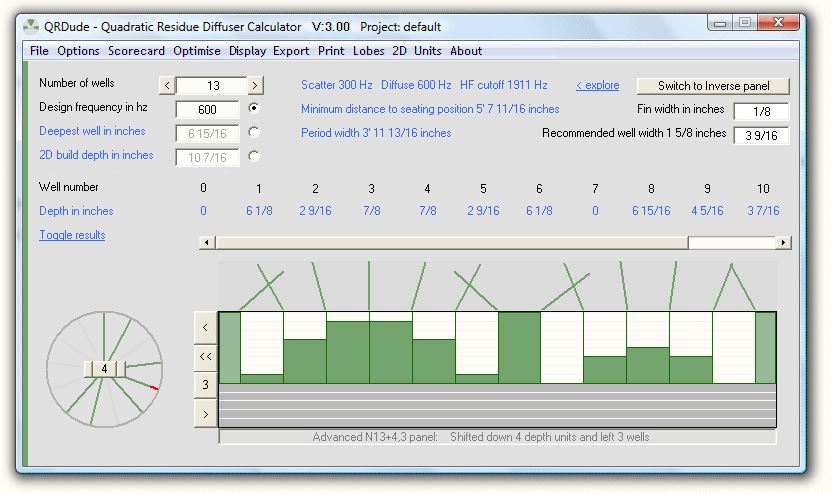This screenshot has height=494, width=831.
Task: Decrease number of wells with left arrow
Action: pos(167,85)
